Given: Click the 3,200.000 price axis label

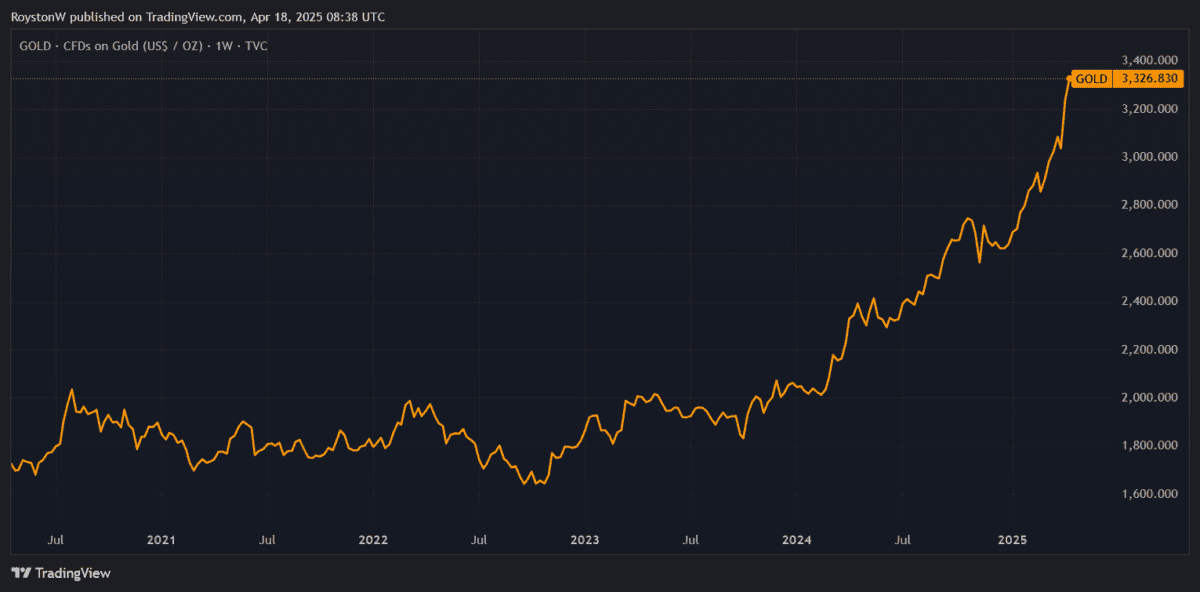Looking at the screenshot, I should click(x=1150, y=108).
